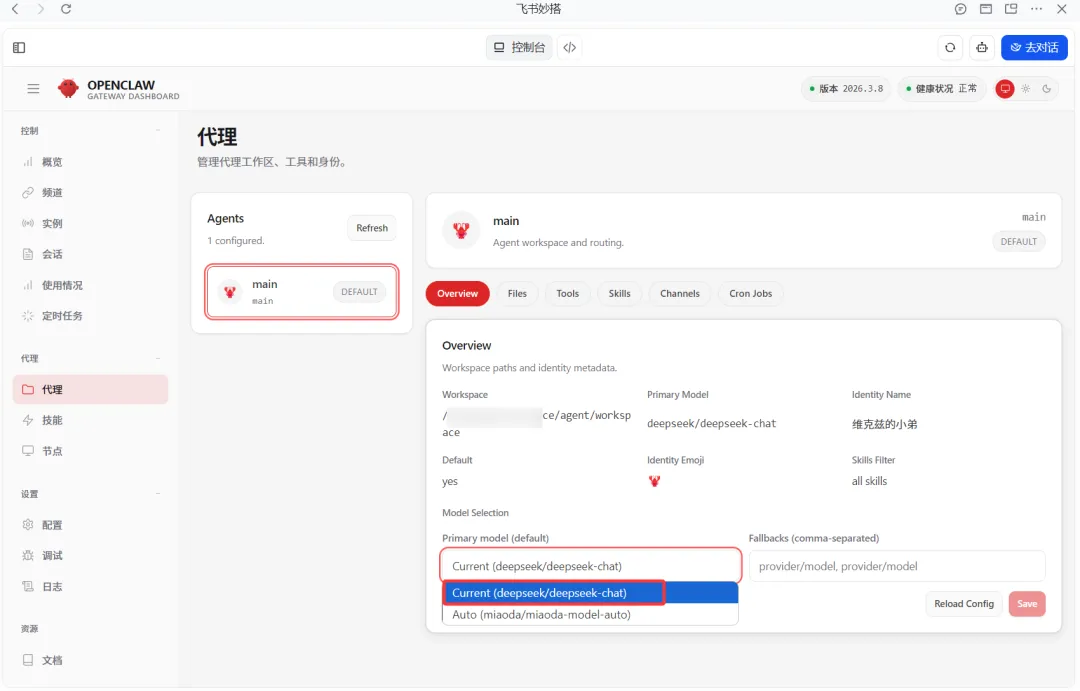Open 定时任务 in the sidebar
Image resolution: width=1080 pixels, height=691 pixels.
(90, 316)
